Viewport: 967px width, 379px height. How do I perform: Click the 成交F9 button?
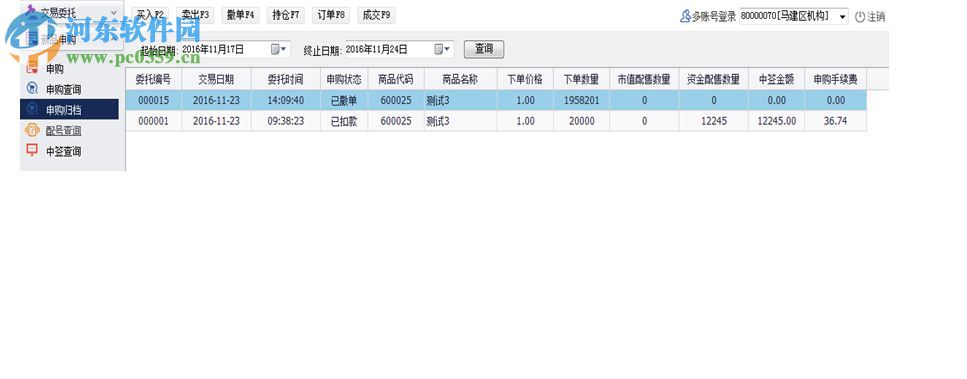coord(376,15)
